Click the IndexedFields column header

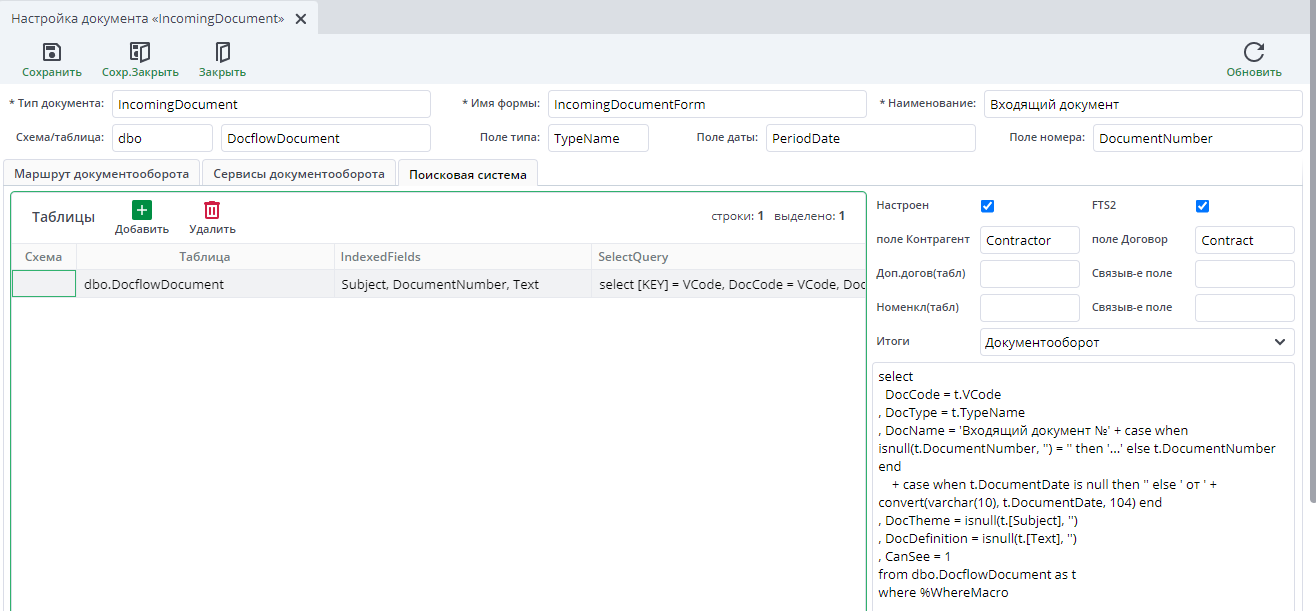pos(462,257)
